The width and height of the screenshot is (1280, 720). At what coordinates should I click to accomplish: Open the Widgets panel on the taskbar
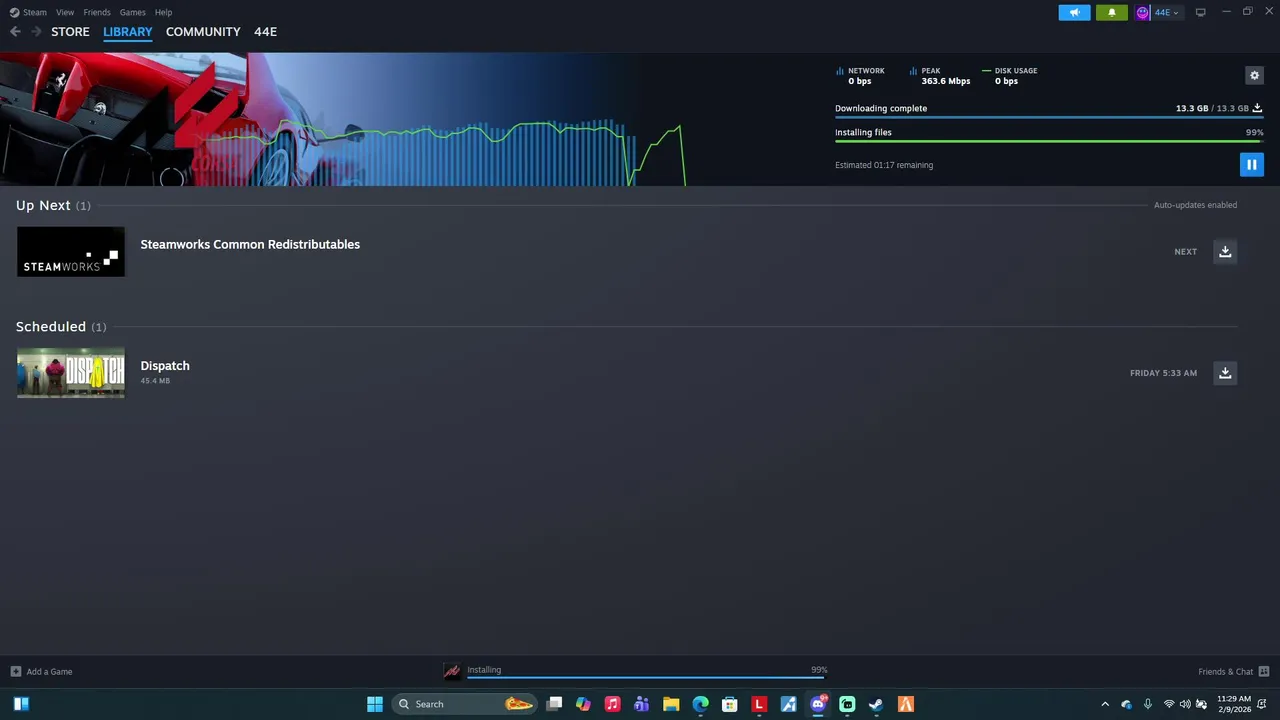click(x=21, y=704)
